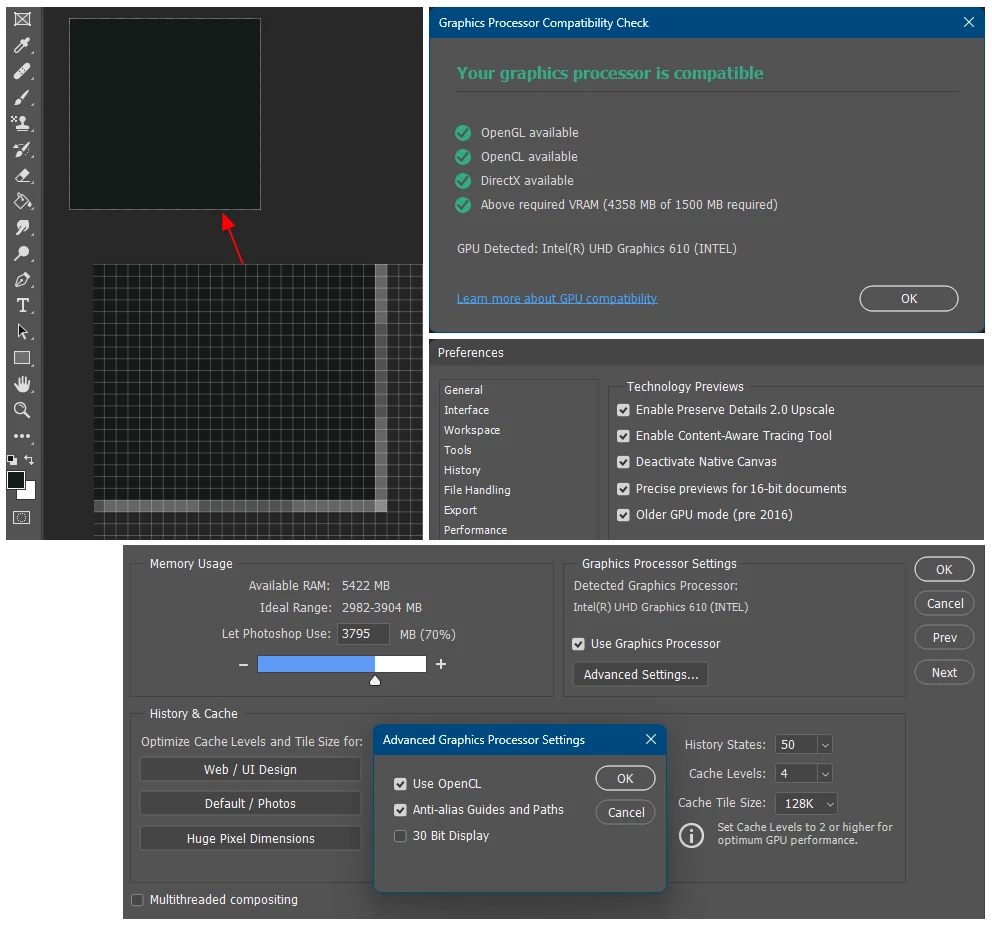
Task: Toggle Precise previews for 16-bit documents
Action: point(623,489)
